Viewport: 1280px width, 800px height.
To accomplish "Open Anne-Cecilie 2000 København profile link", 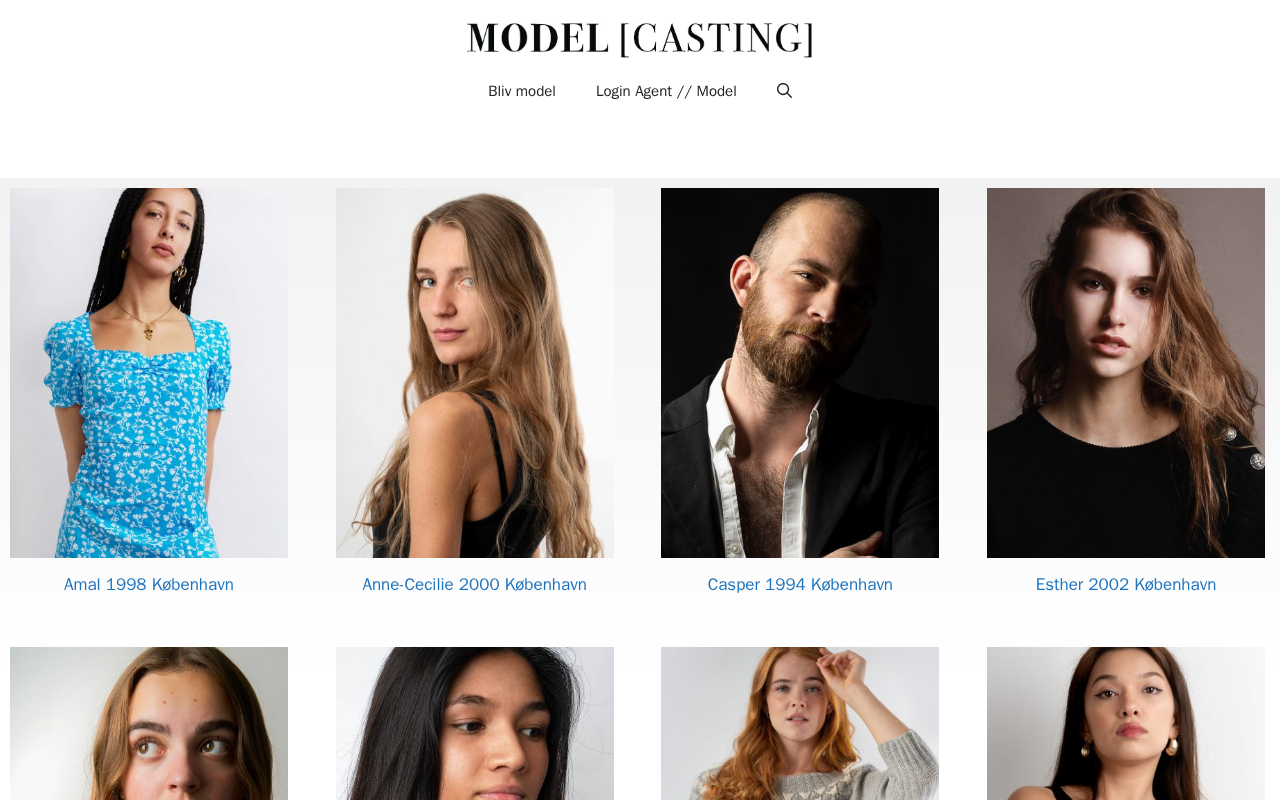I will click(474, 584).
